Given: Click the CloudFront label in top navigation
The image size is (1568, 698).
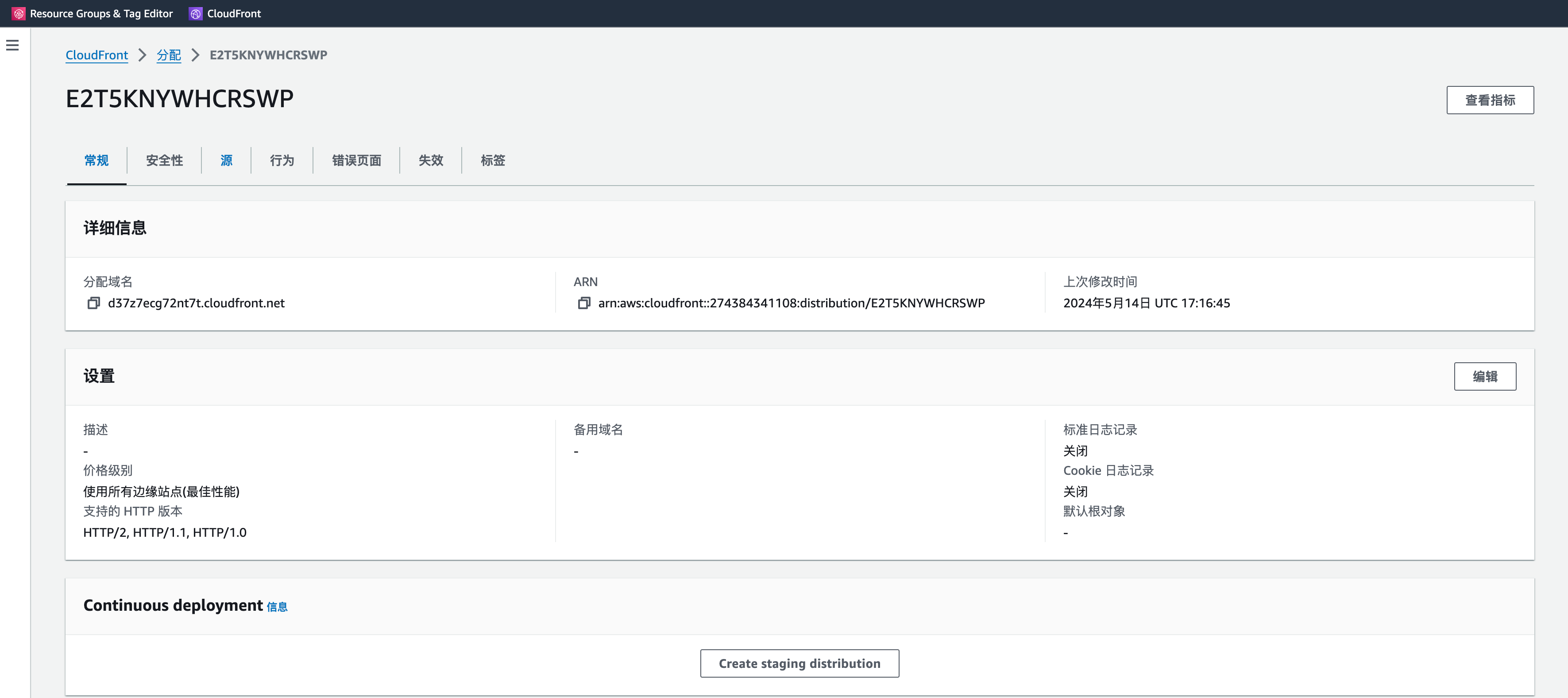Looking at the screenshot, I should click(234, 13).
